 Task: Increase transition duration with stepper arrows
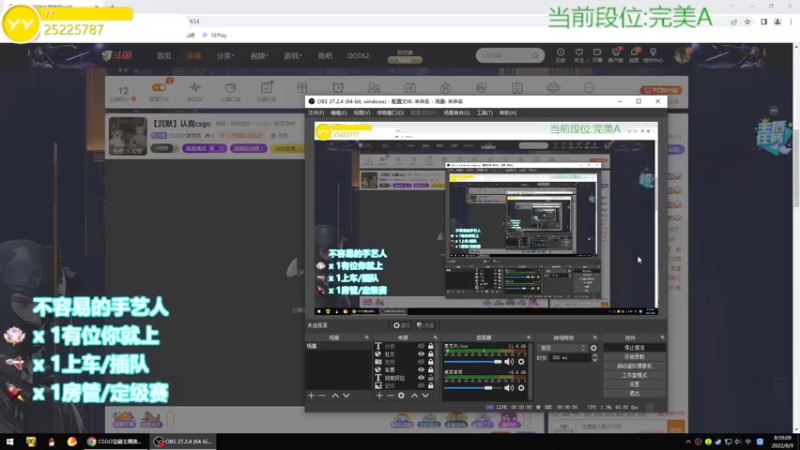[594, 356]
